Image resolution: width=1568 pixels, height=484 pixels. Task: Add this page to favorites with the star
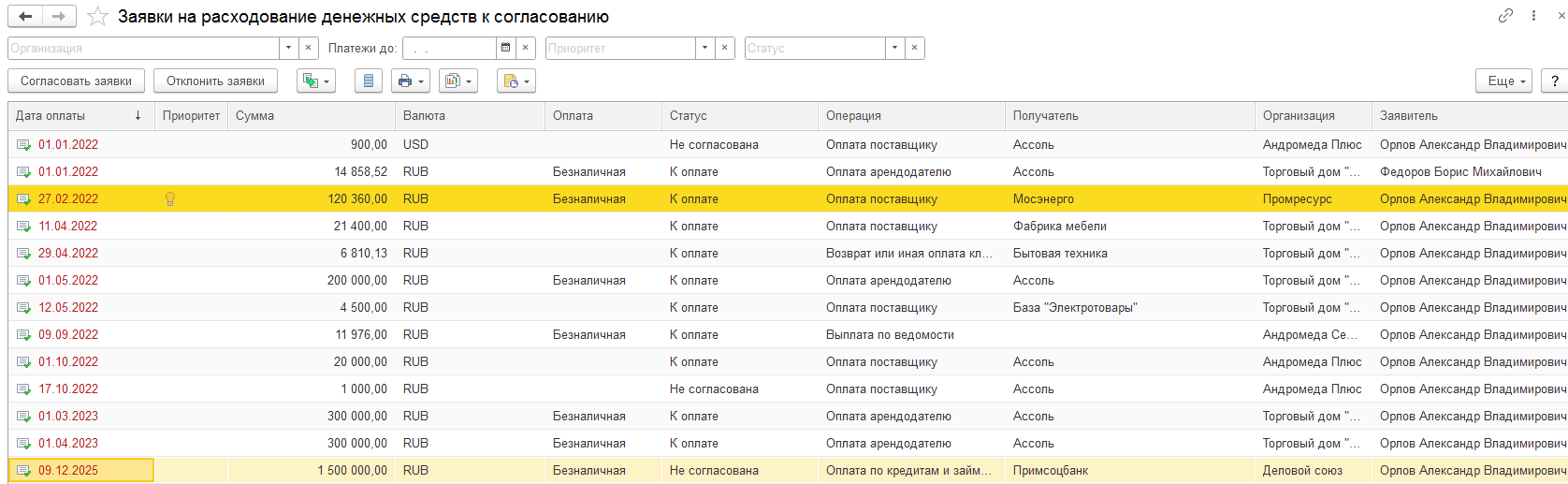point(97,17)
